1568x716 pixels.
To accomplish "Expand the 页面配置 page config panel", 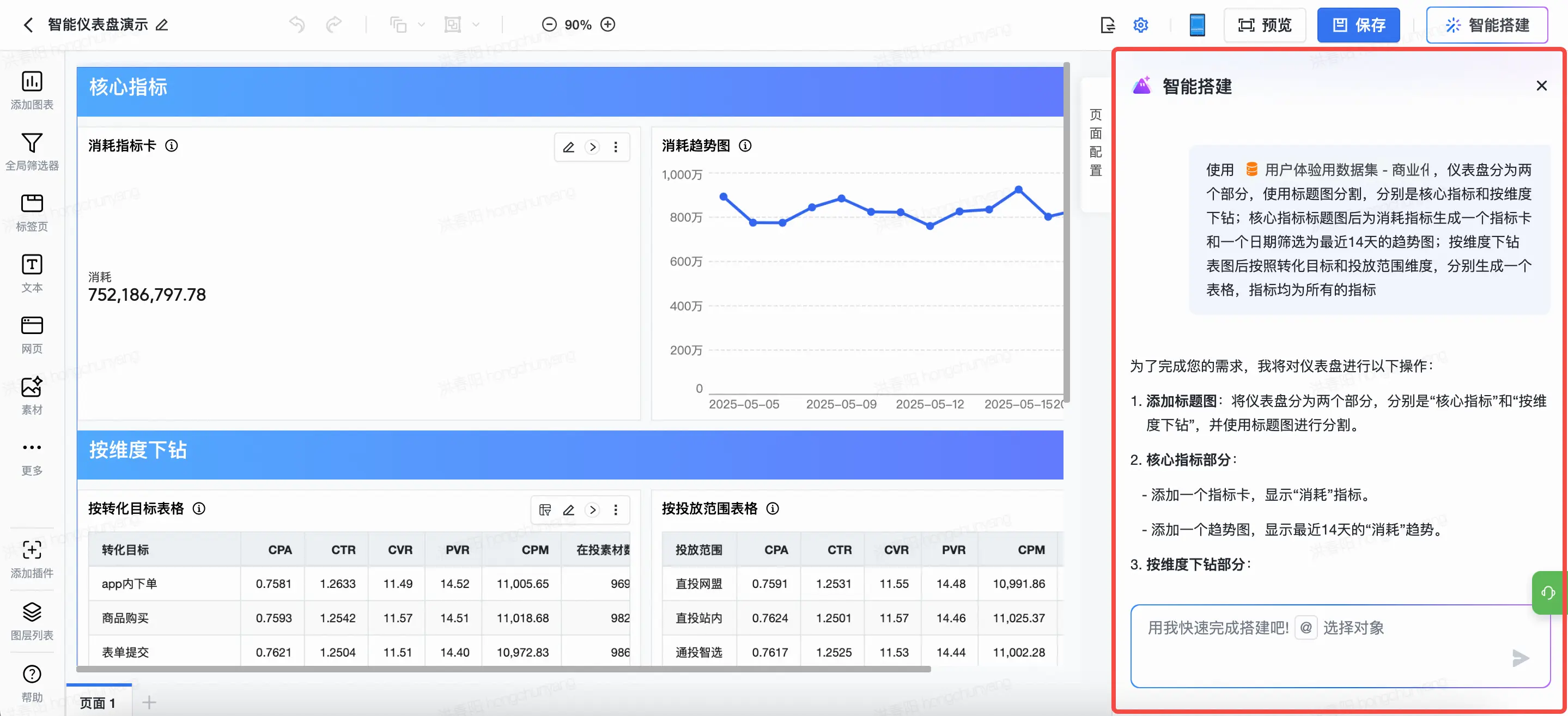I will (x=1095, y=142).
